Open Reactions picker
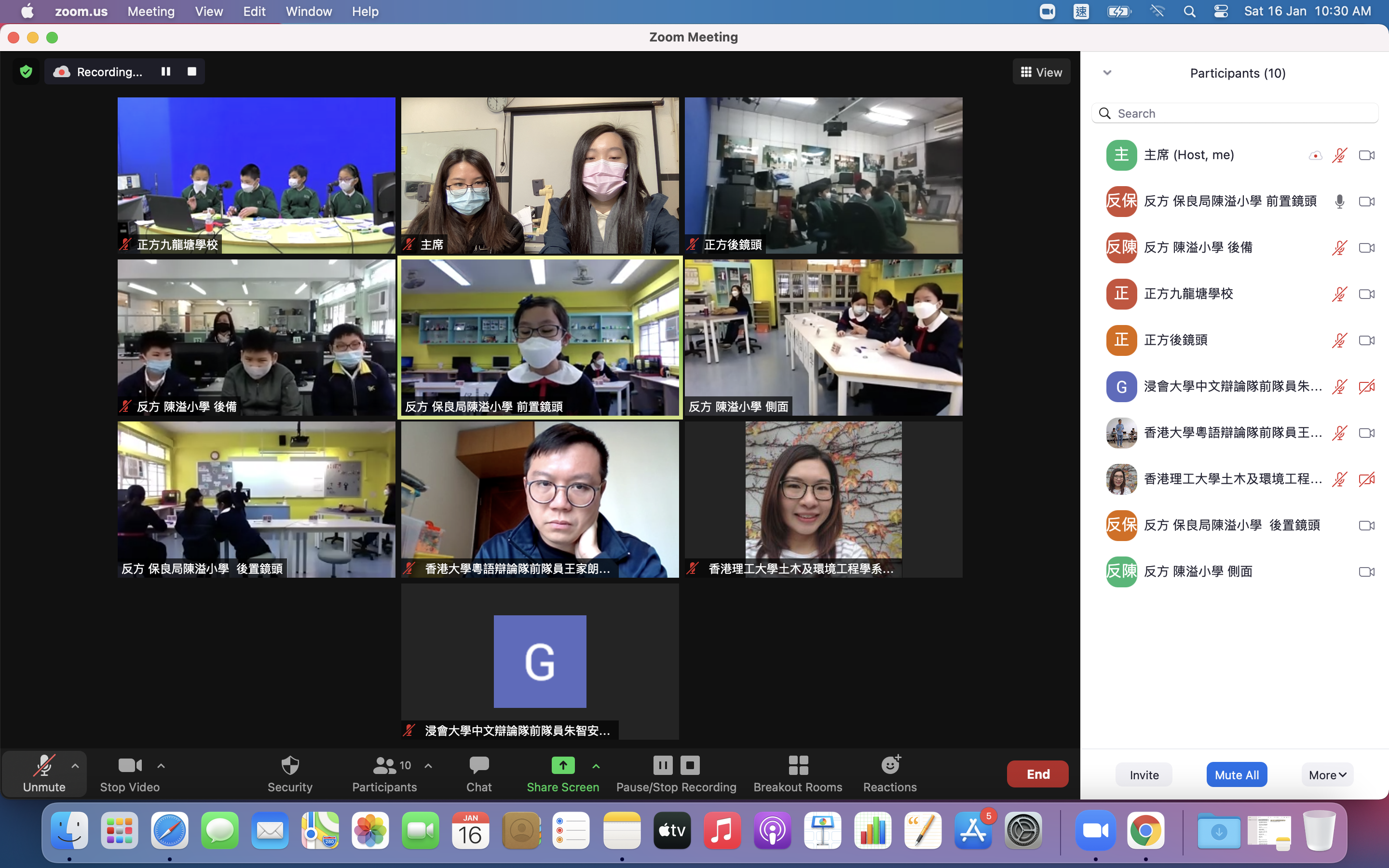The height and width of the screenshot is (868, 1389). click(x=890, y=774)
